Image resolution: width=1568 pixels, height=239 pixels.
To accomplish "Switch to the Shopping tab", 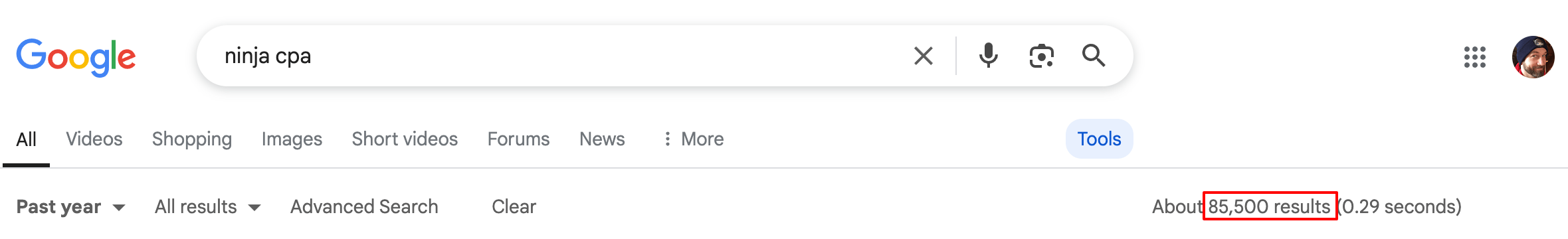I will pyautogui.click(x=192, y=139).
